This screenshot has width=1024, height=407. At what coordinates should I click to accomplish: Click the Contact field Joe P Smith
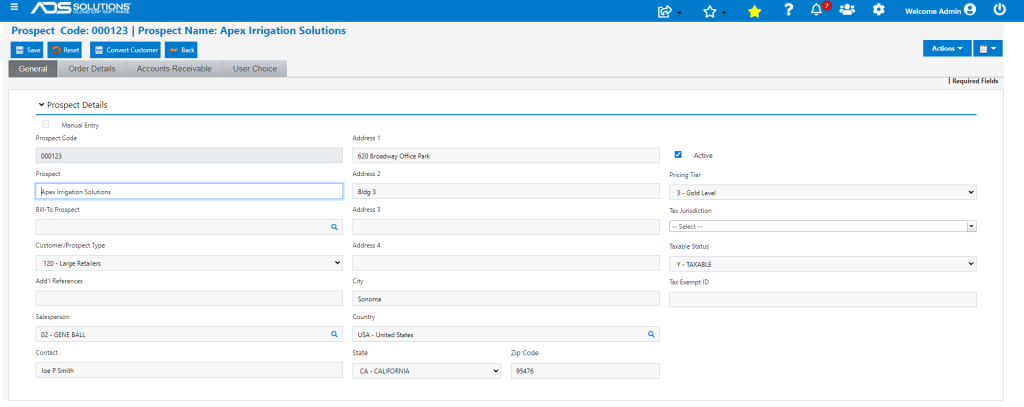(189, 370)
